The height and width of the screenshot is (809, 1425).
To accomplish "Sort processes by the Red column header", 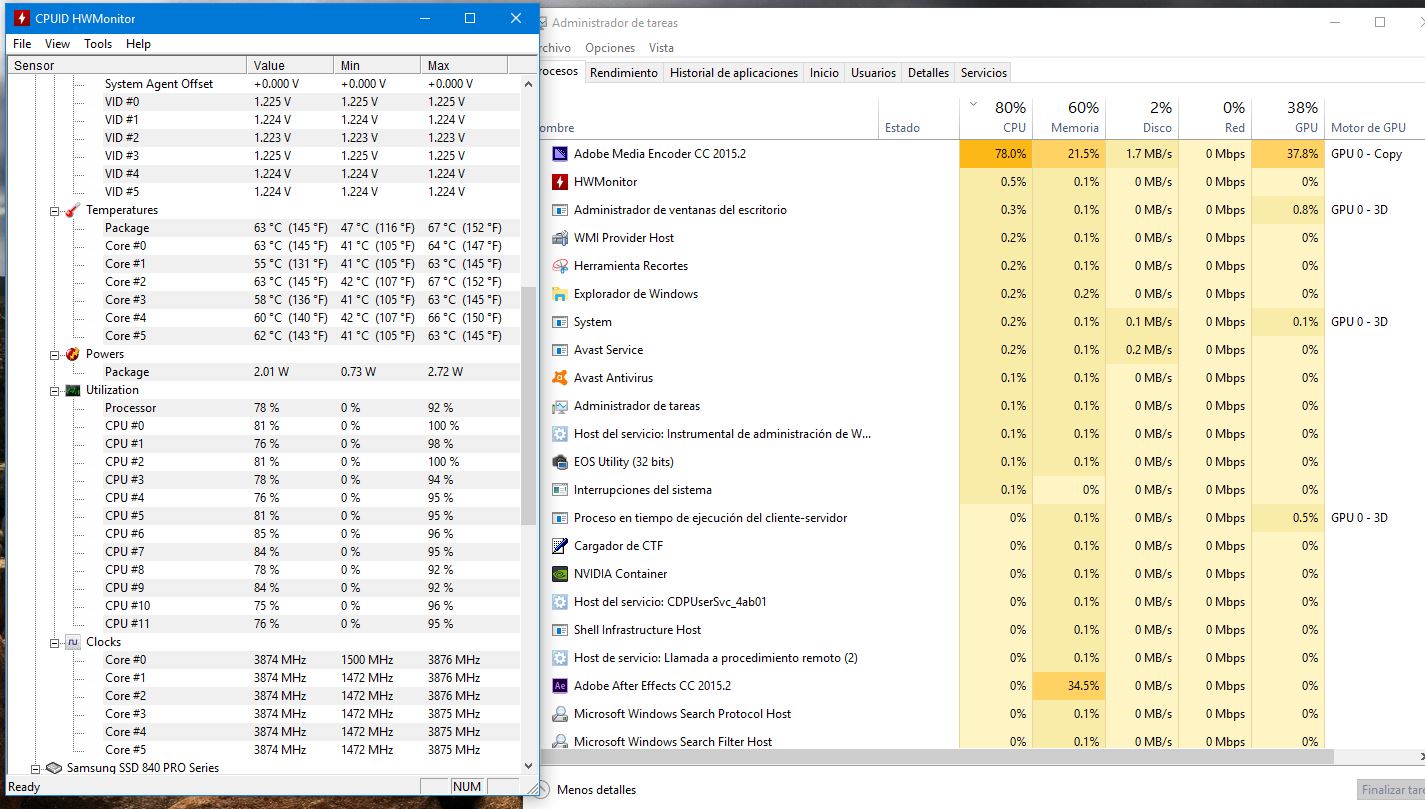I will tap(1215, 118).
